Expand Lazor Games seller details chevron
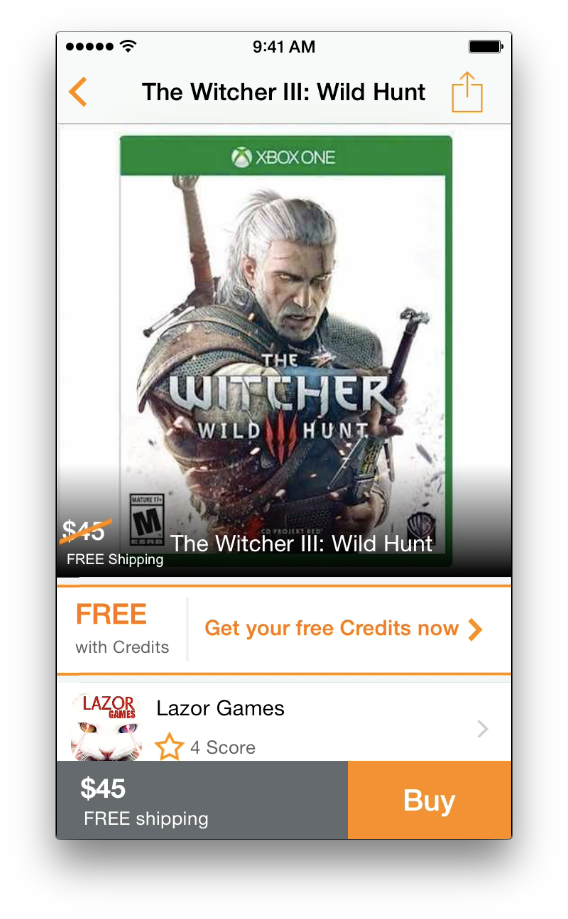 pos(482,729)
